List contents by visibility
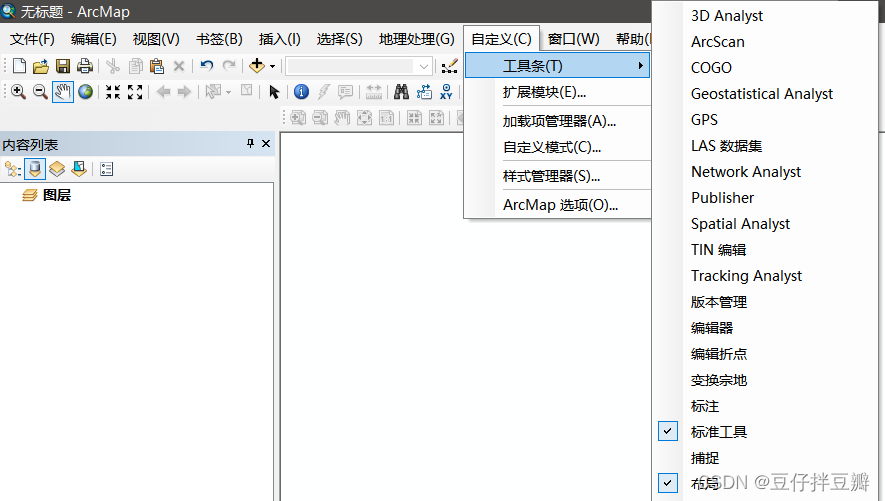The image size is (885, 501). click(56, 169)
